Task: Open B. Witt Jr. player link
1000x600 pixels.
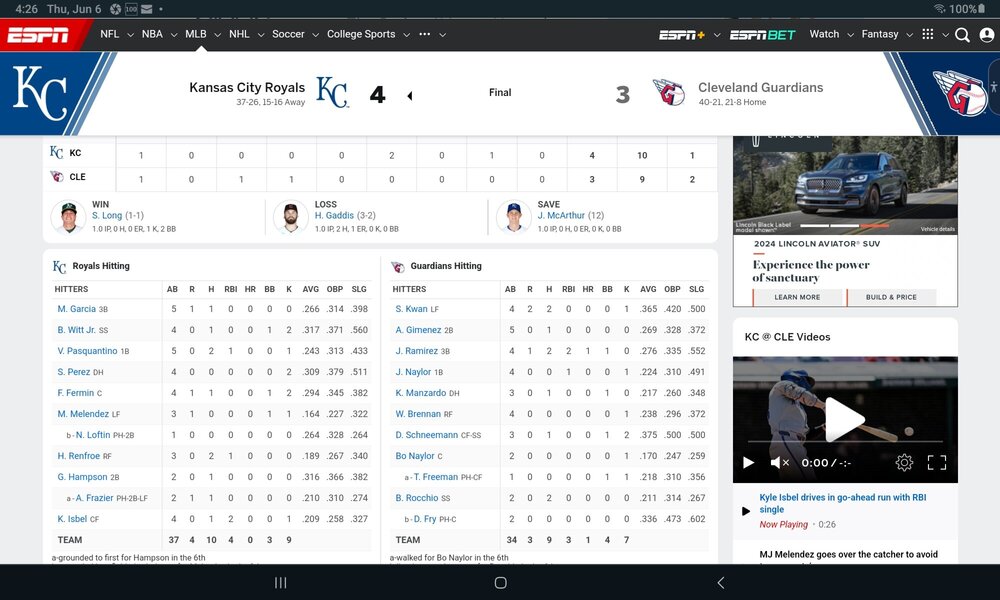Action: [x=77, y=330]
